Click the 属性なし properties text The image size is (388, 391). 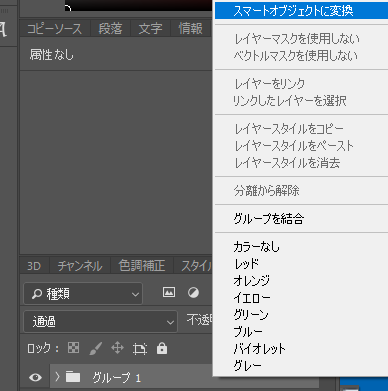tap(52, 55)
